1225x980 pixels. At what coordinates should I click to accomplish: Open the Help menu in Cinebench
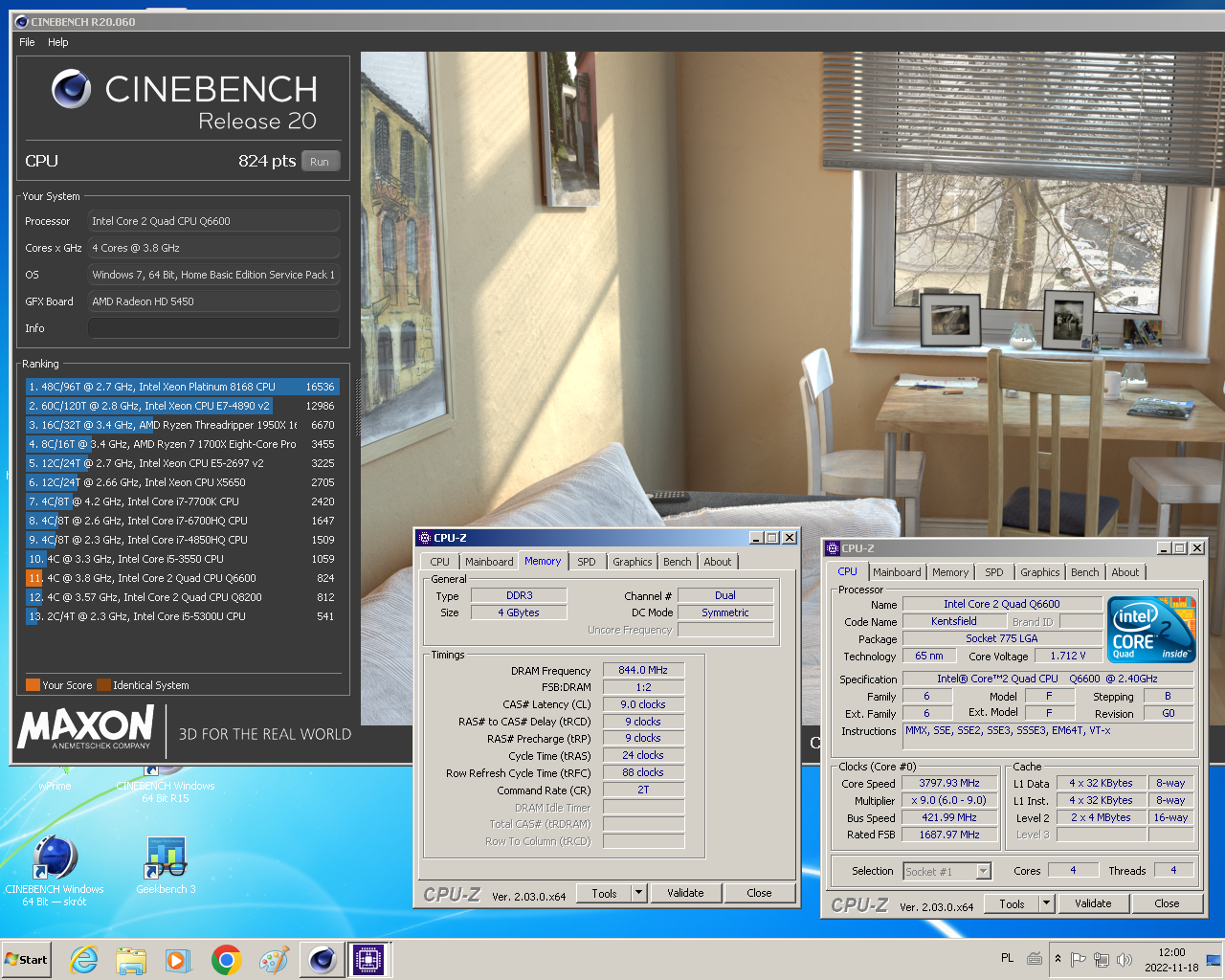pyautogui.click(x=58, y=42)
